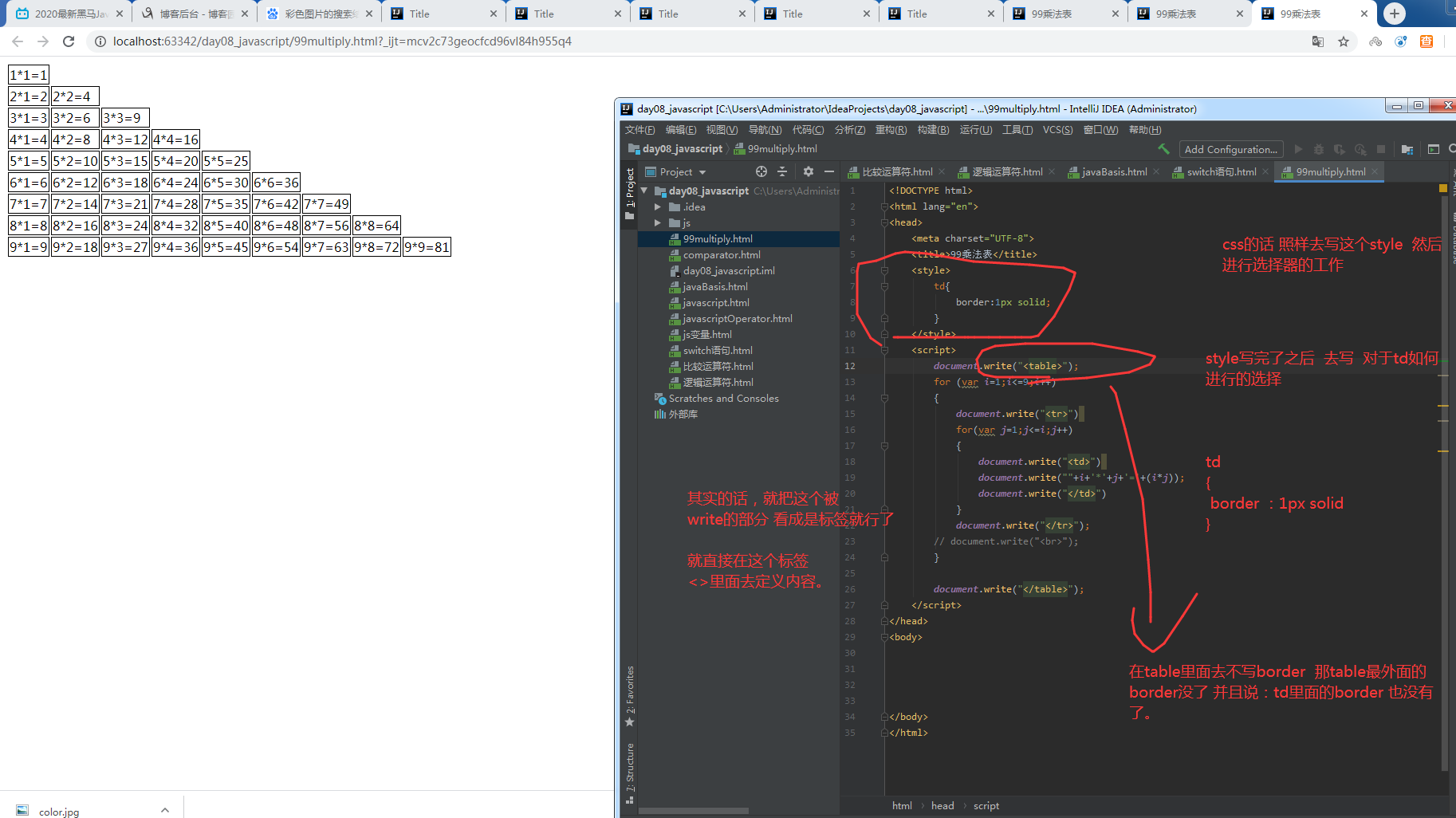The image size is (1456, 818).
Task: Click the site information icon in address bar
Action: [100, 41]
